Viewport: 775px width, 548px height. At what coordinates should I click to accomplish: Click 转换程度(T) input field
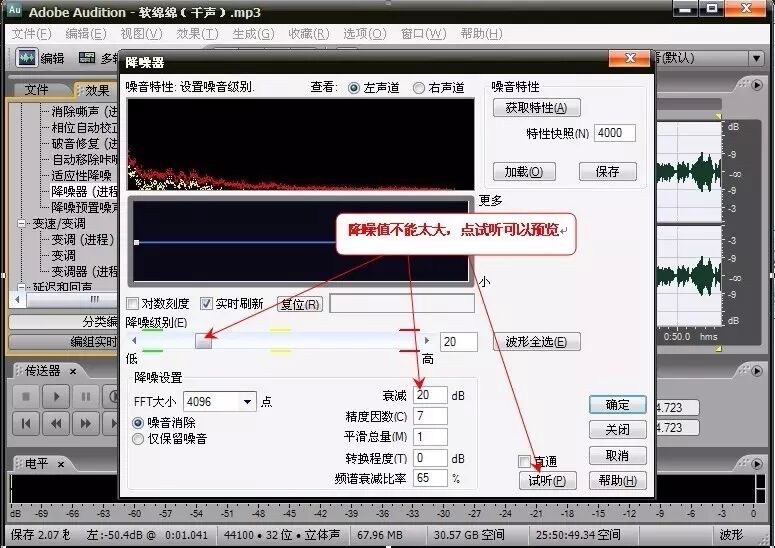[x=430, y=458]
